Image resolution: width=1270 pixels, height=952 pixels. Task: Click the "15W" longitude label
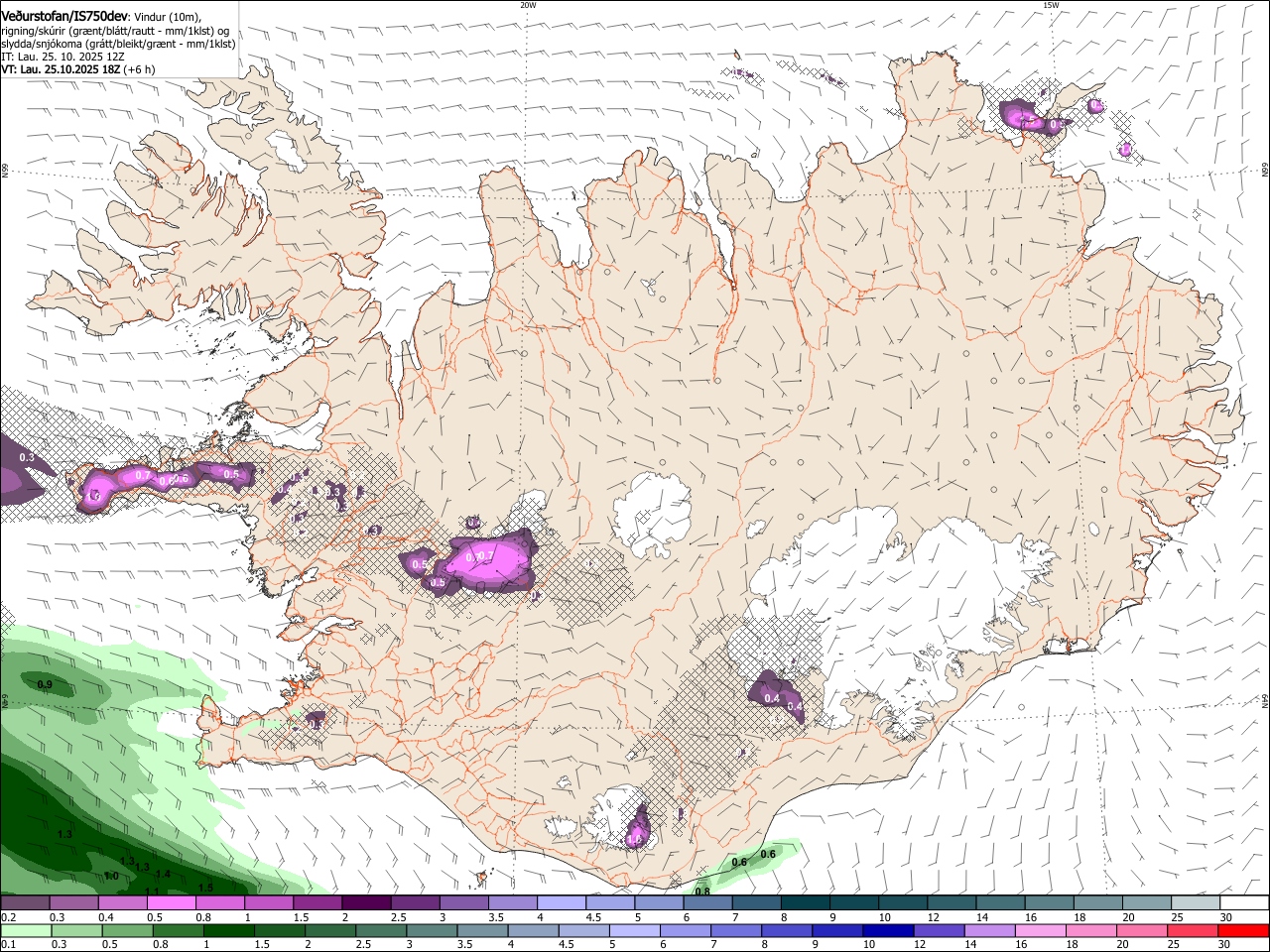(x=1051, y=5)
